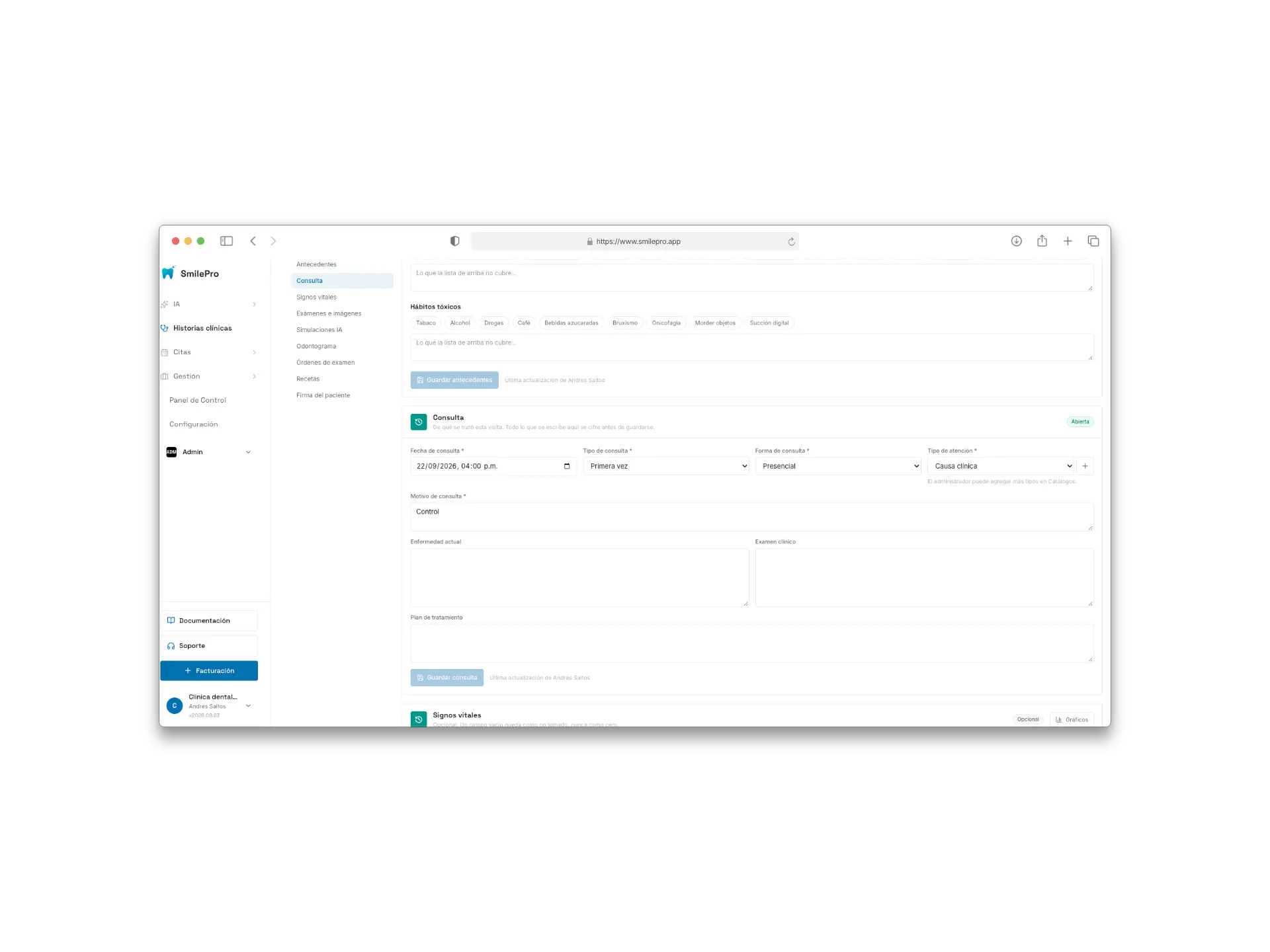Click the Signos vitales section icon
Viewport: 1270px width, 952px height.
(x=419, y=719)
